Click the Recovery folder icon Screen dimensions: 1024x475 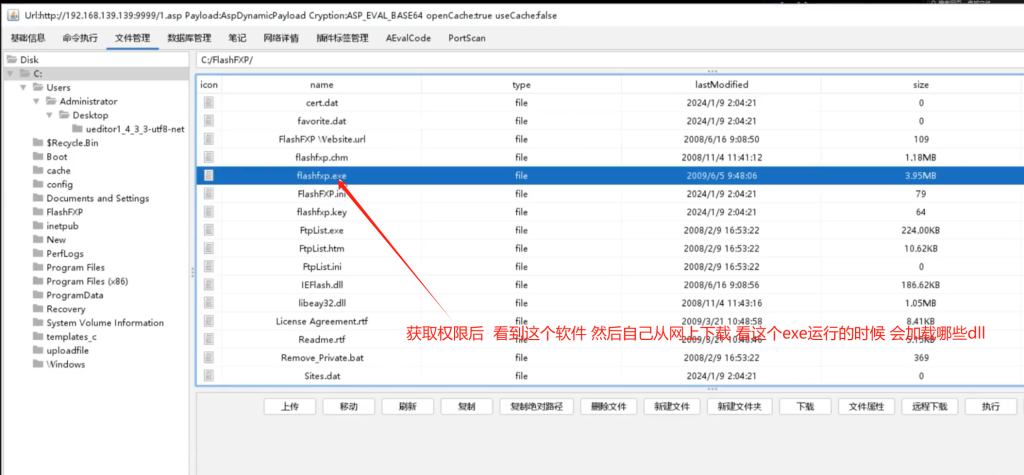coord(38,309)
